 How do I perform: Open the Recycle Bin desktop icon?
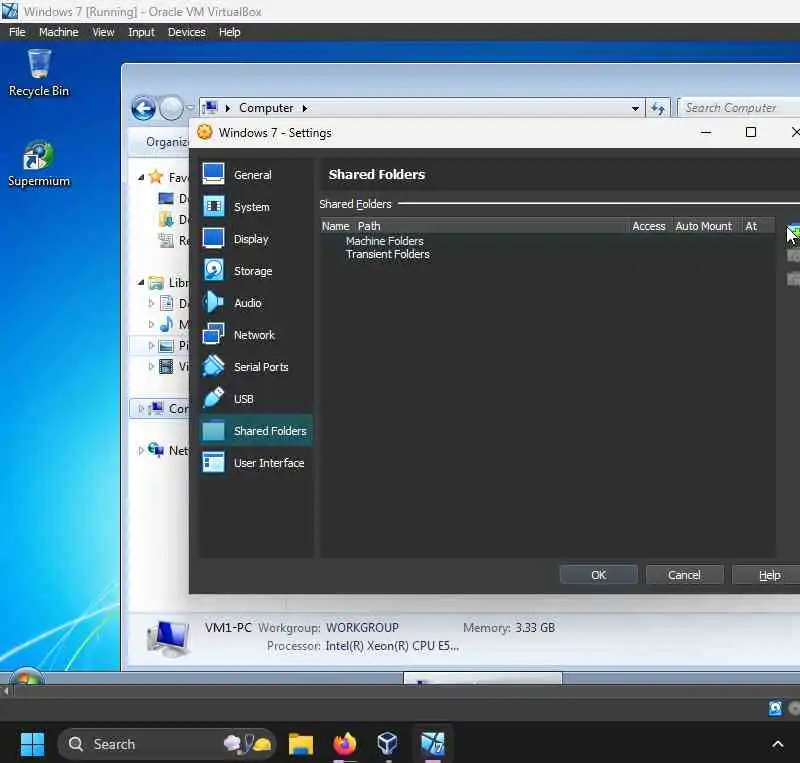pyautogui.click(x=39, y=73)
